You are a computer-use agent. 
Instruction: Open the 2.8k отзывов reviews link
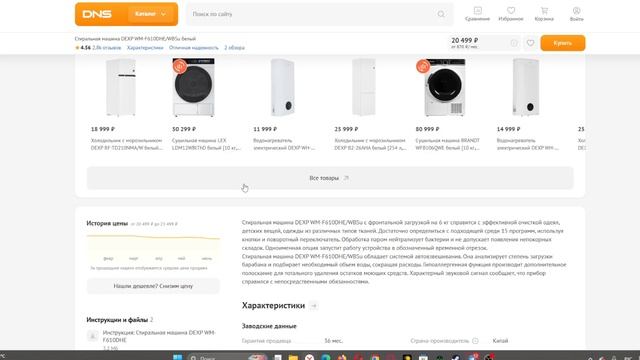point(107,48)
